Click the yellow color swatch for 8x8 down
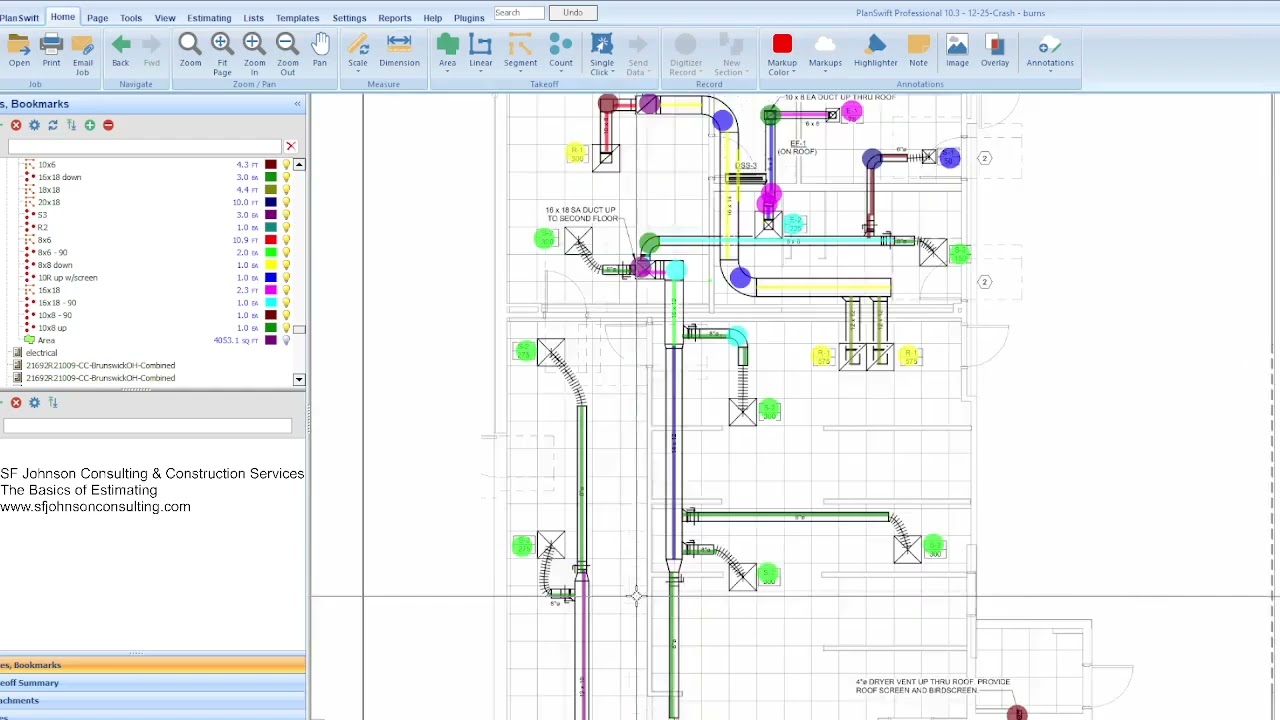 pyautogui.click(x=270, y=265)
